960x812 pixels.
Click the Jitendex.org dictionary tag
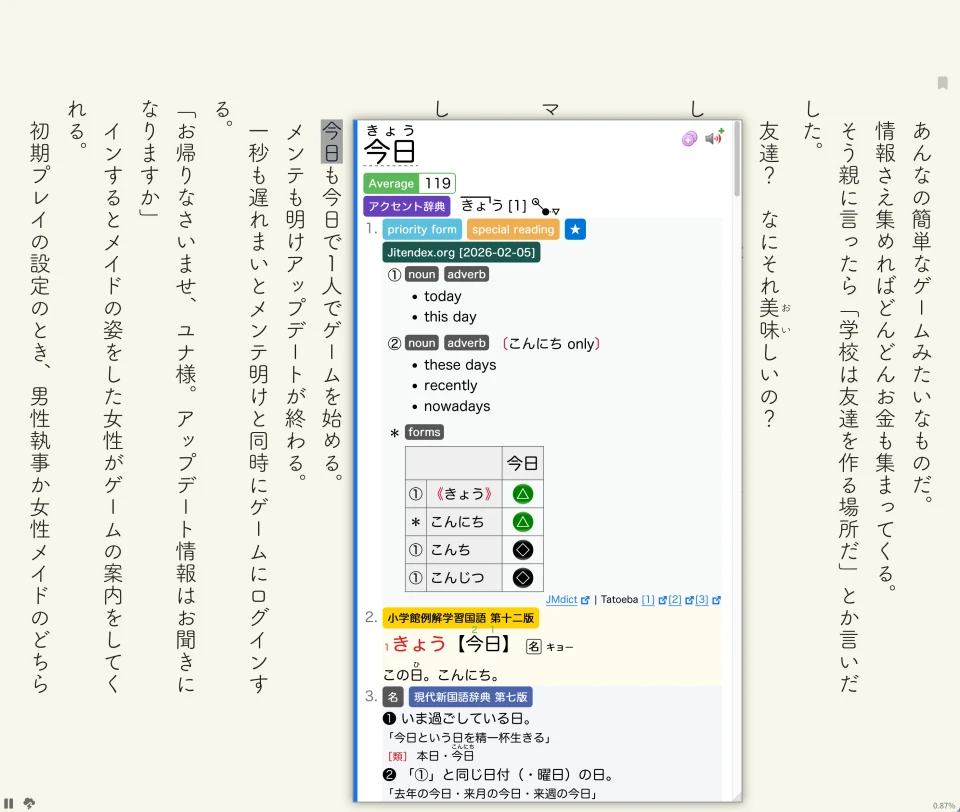click(461, 252)
